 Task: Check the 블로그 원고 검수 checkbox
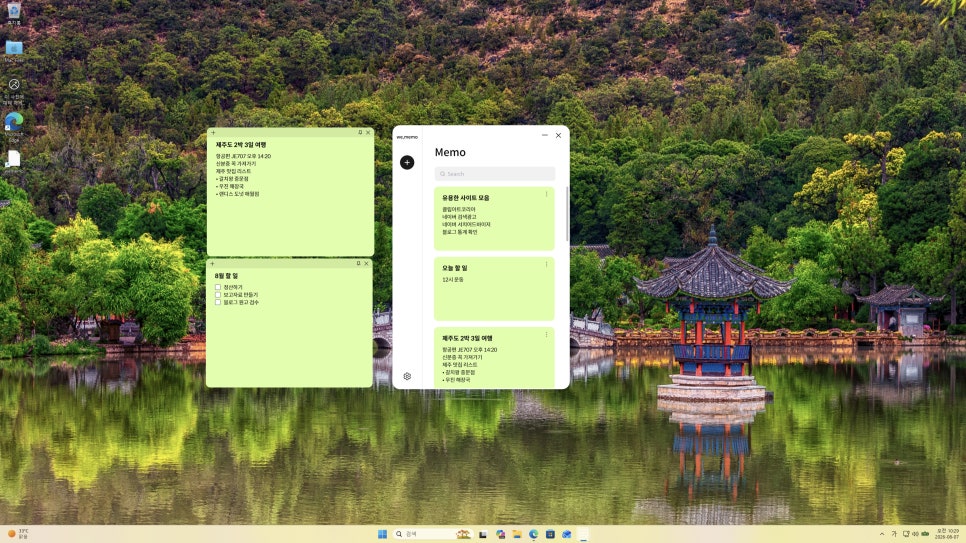click(217, 302)
